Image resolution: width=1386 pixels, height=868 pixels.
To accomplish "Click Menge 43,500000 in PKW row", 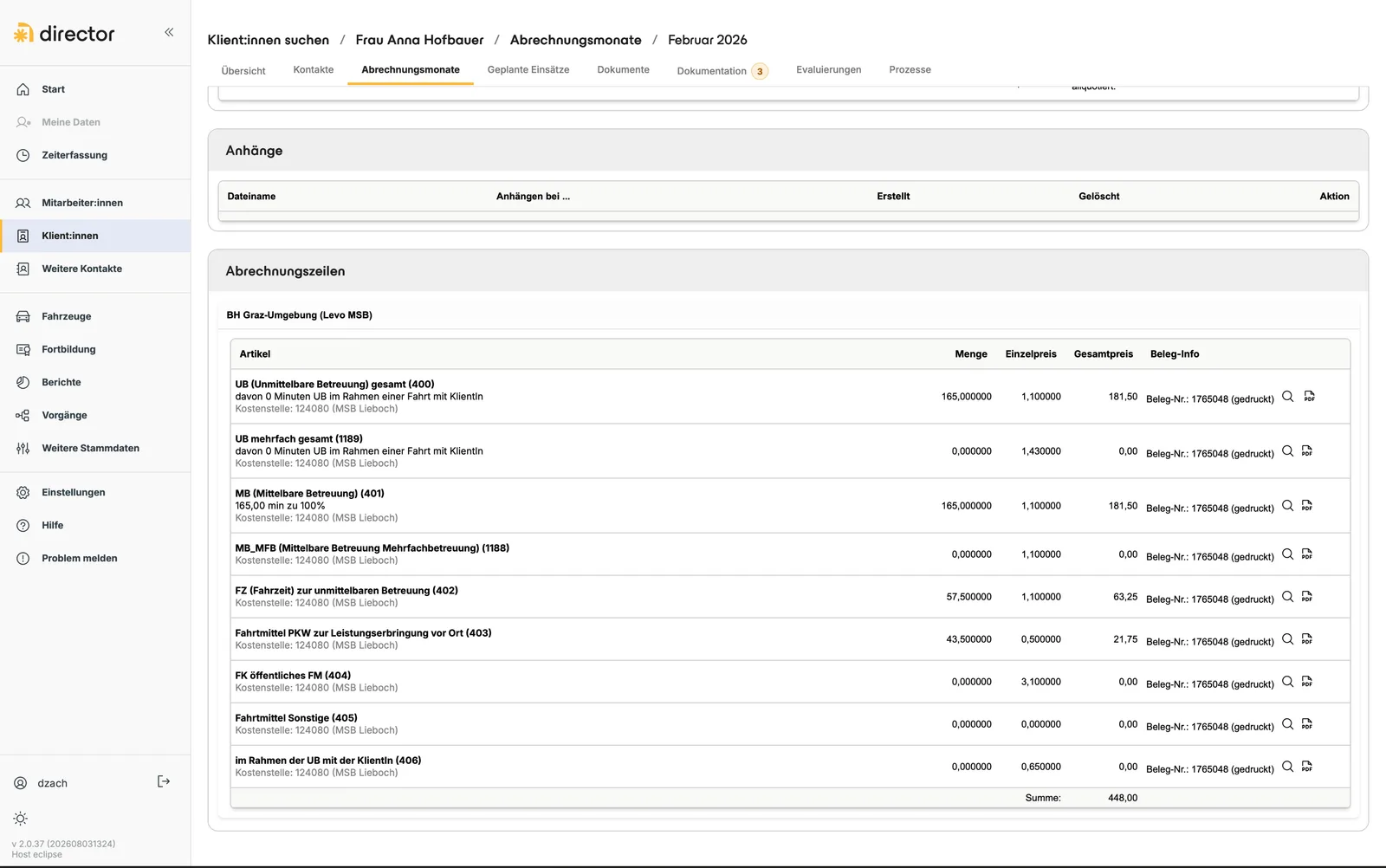I will coord(968,639).
